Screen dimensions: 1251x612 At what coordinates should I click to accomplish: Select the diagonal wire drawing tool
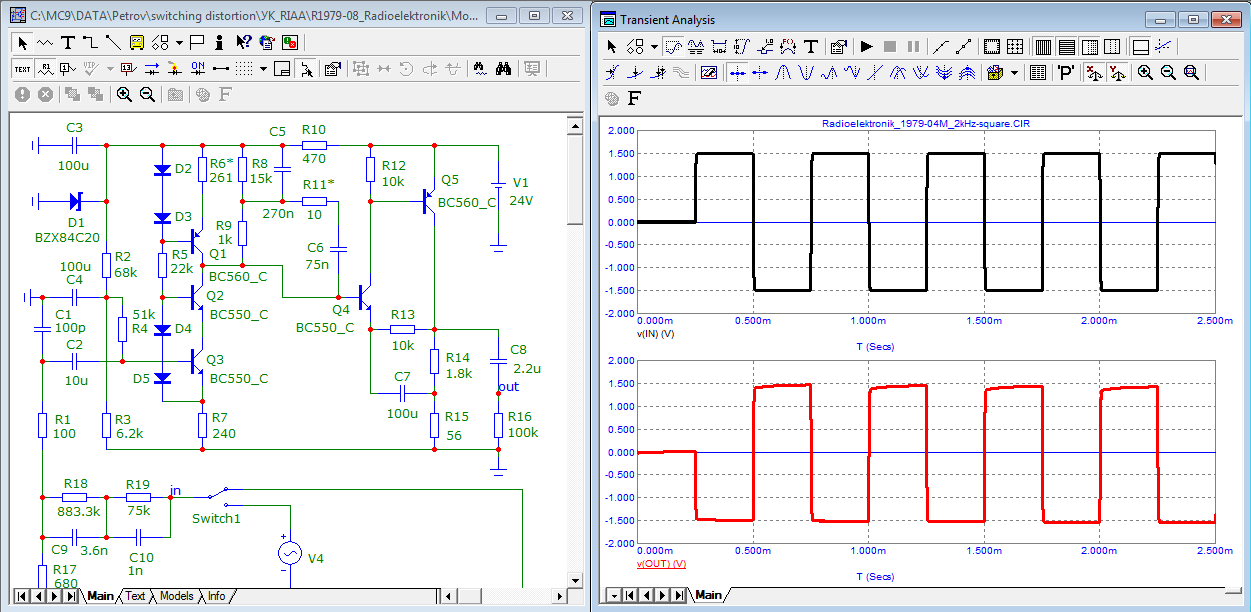click(113, 43)
